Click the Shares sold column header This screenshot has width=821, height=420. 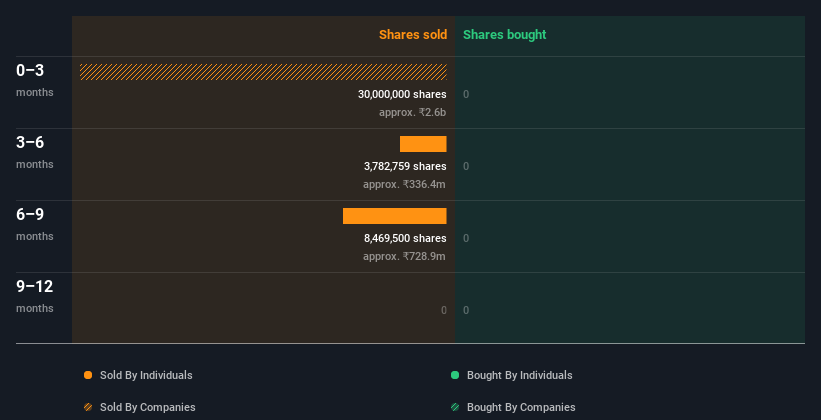pos(413,35)
